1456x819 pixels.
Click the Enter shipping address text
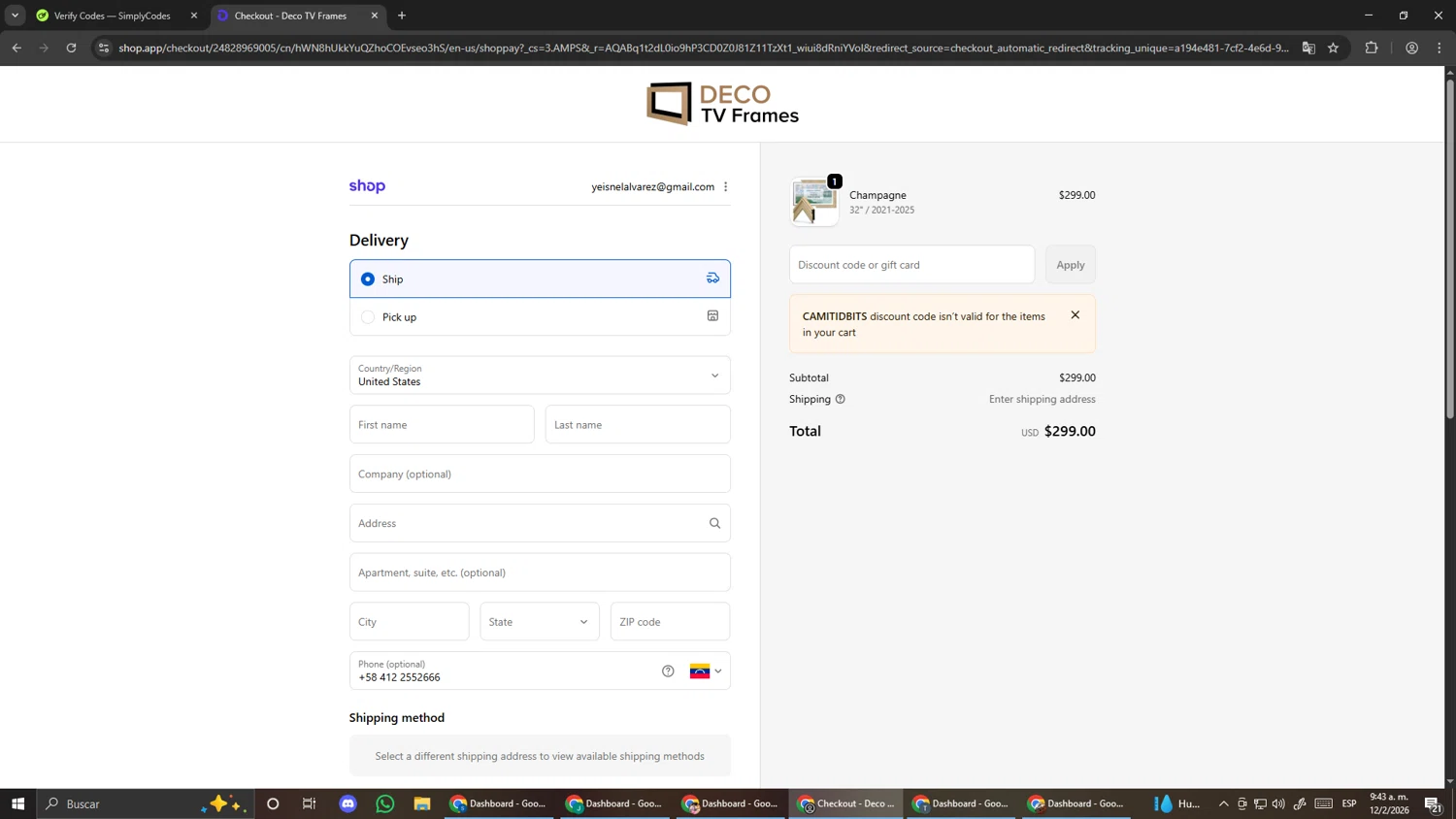pos(1042,399)
